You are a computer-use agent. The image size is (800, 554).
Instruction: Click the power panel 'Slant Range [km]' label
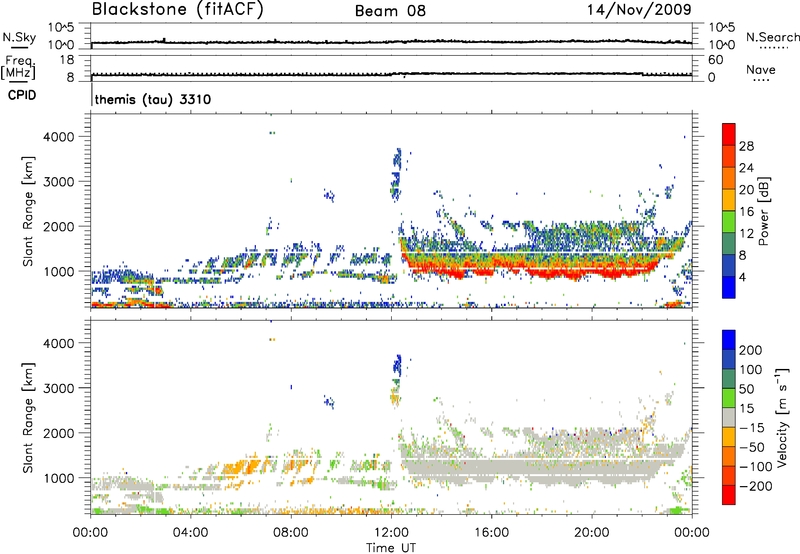[x=28, y=211]
